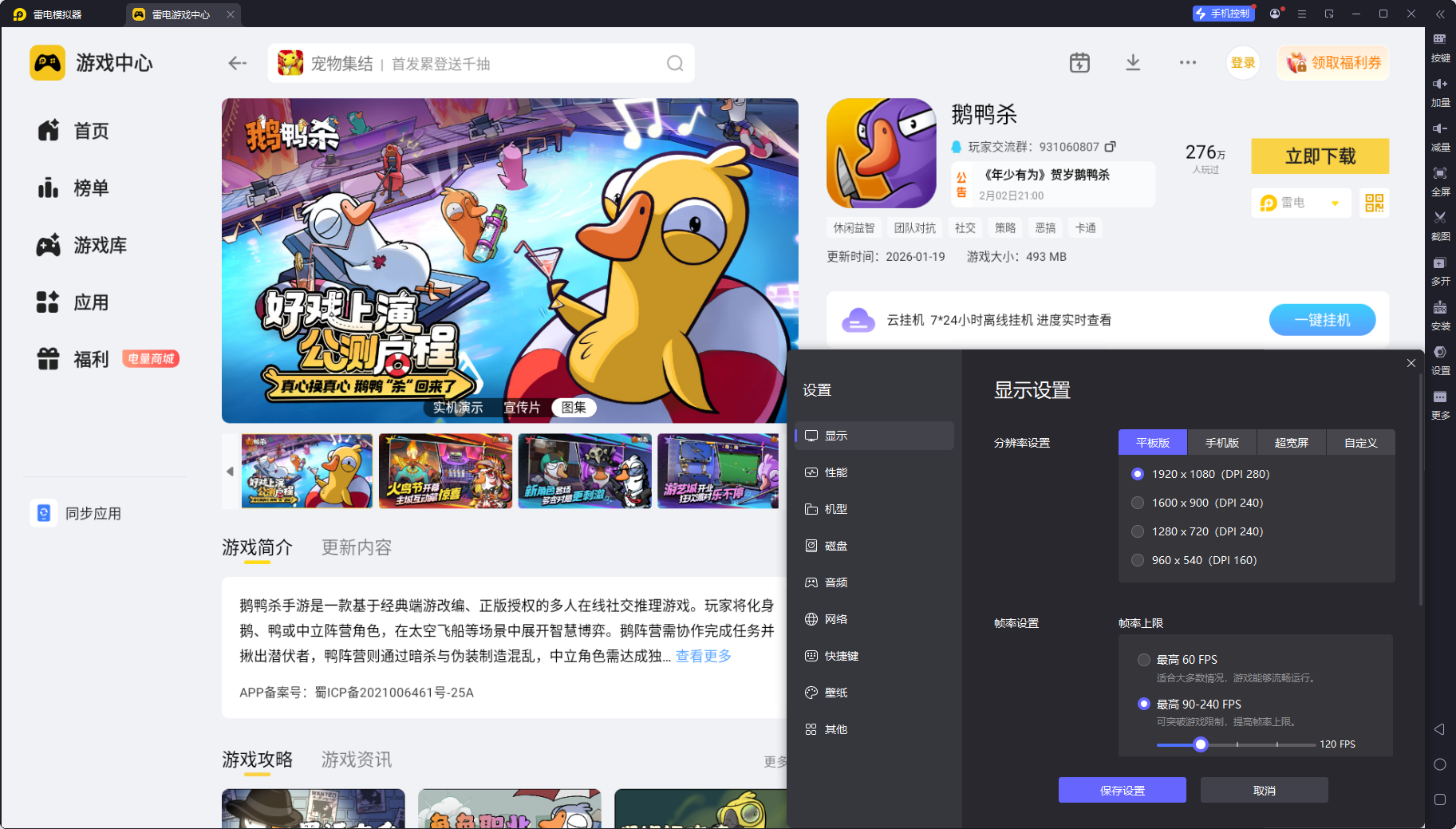The image size is (1456, 829).
Task: Decrease volume with the 减量 icon
Action: (x=1440, y=136)
